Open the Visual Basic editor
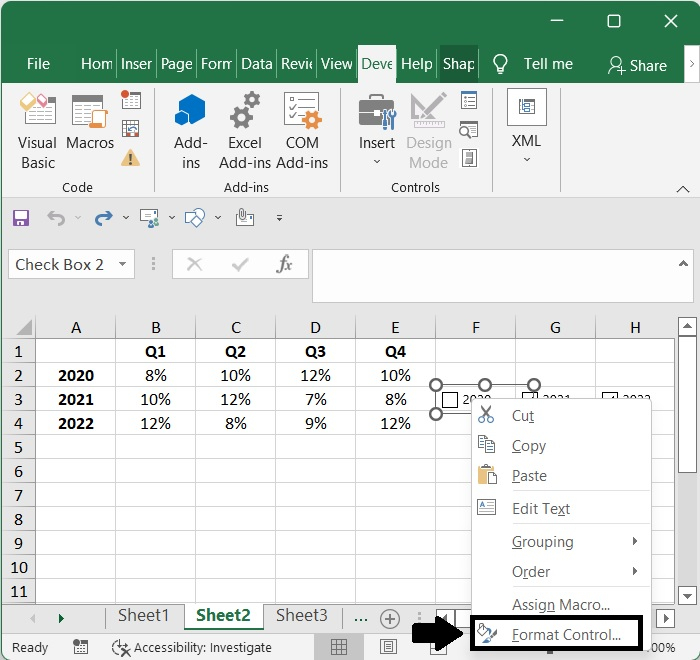This screenshot has width=700, height=660. coord(37,130)
